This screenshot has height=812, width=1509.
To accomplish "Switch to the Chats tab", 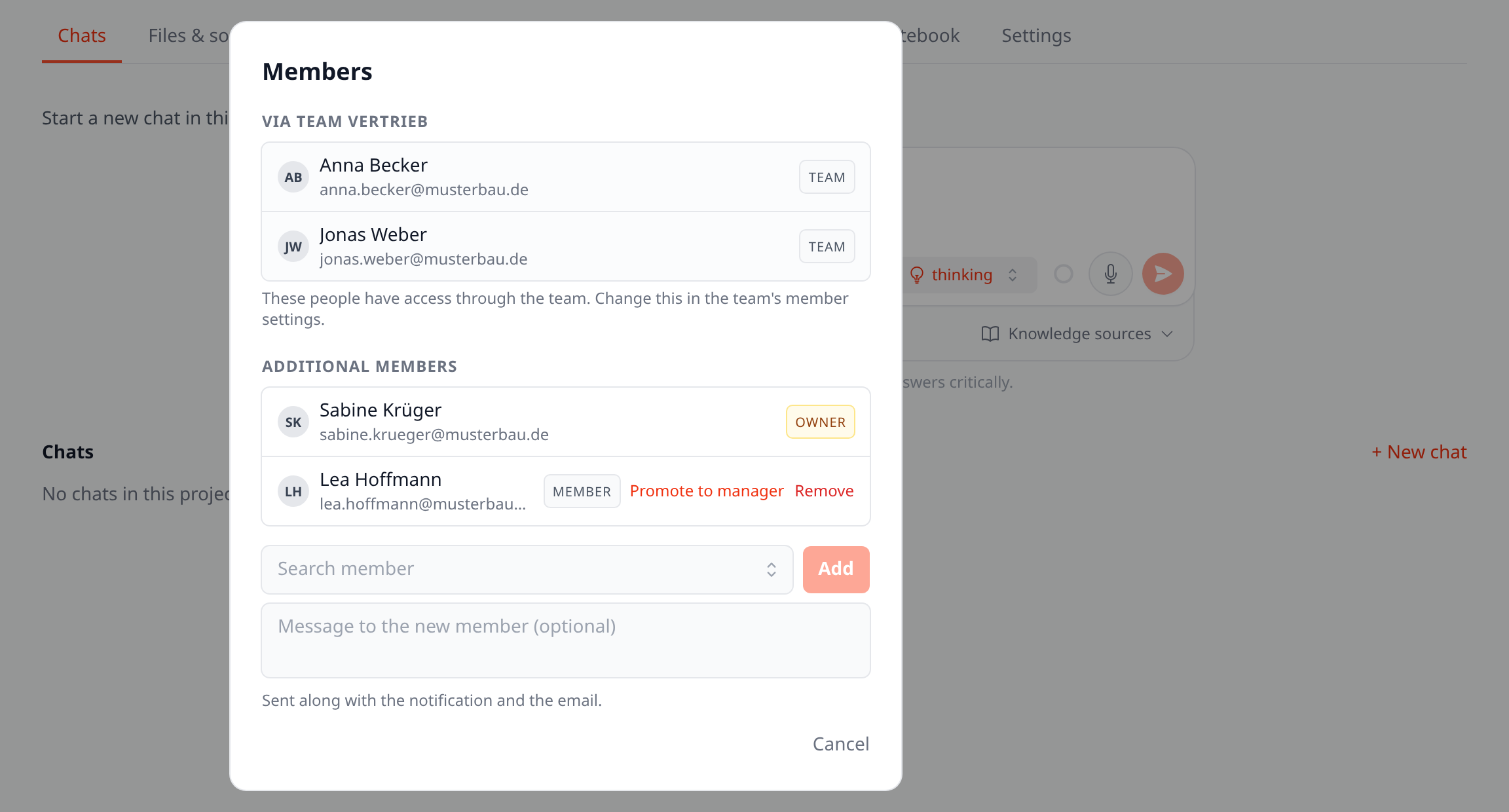I will 82,35.
